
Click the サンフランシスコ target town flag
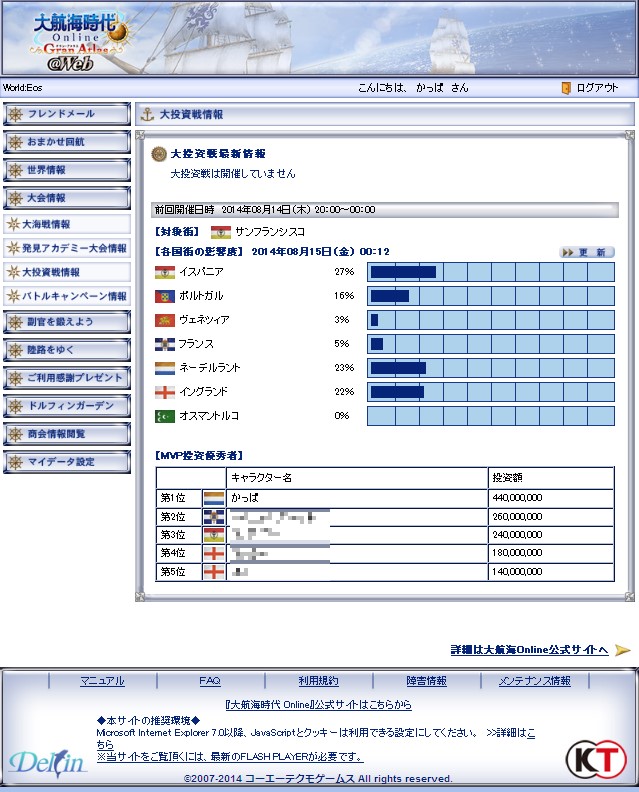221,232
